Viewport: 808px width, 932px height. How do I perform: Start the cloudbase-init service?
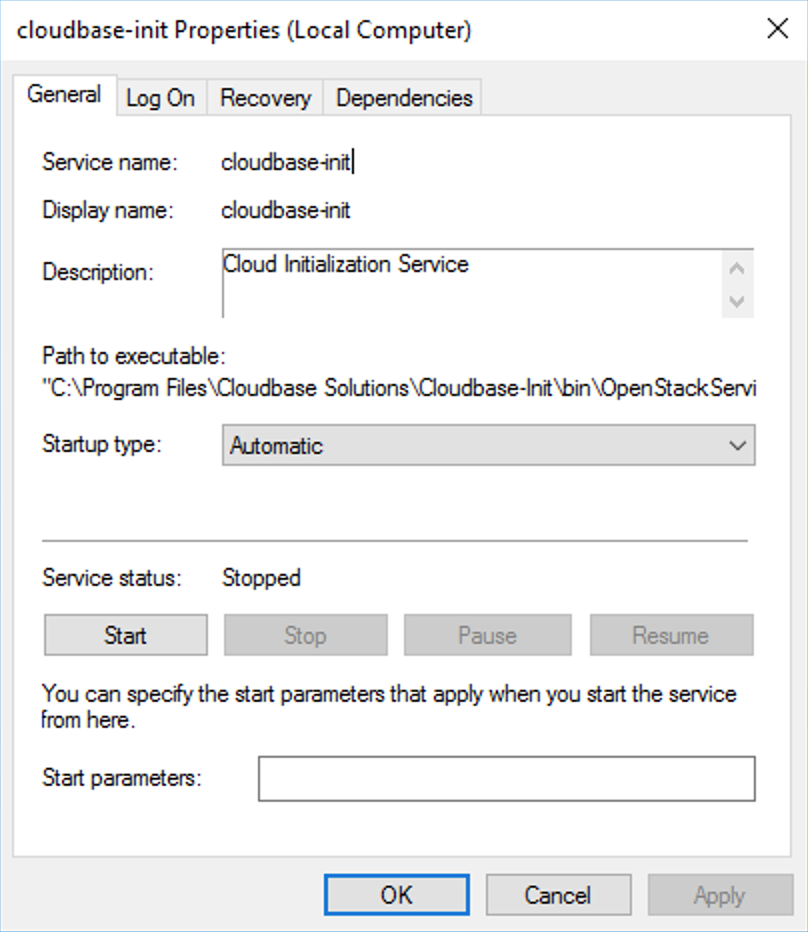click(126, 635)
